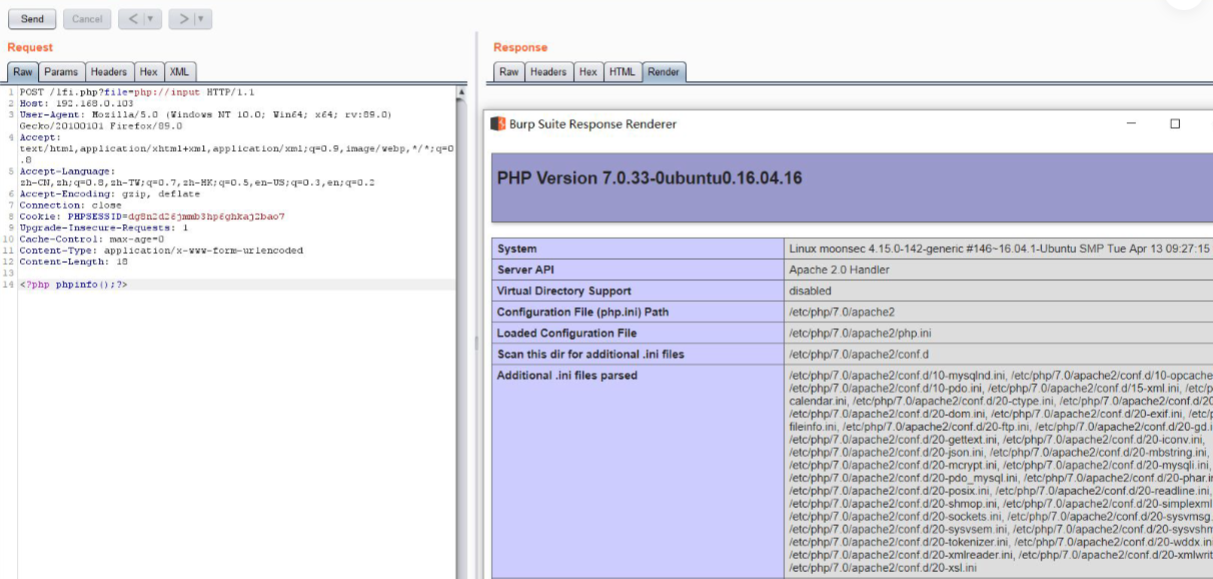The width and height of the screenshot is (1213, 579).
Task: Go forward to next request with right arrow
Action: (x=183, y=19)
